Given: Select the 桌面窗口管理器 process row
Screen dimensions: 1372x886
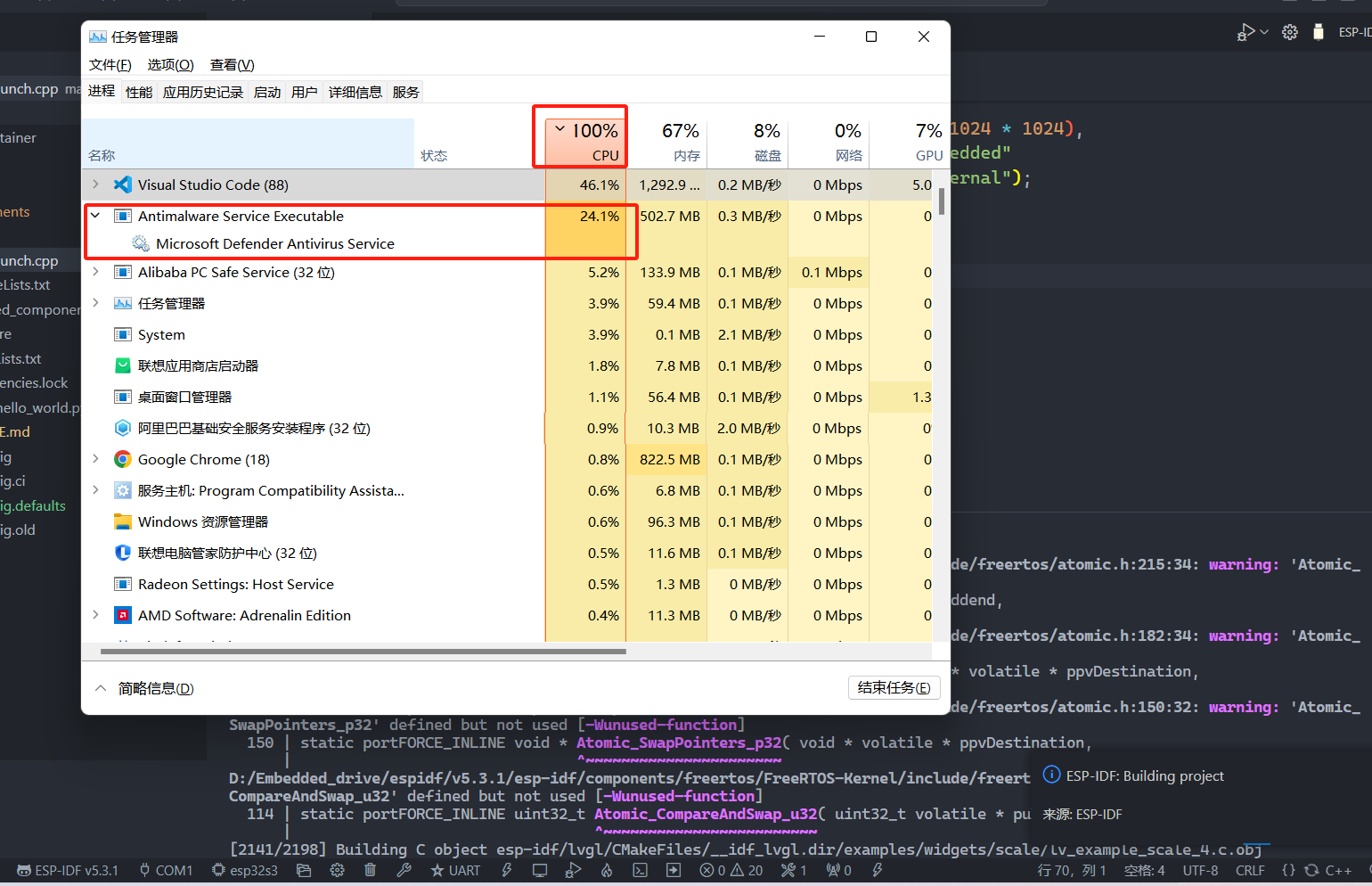Looking at the screenshot, I should [508, 397].
